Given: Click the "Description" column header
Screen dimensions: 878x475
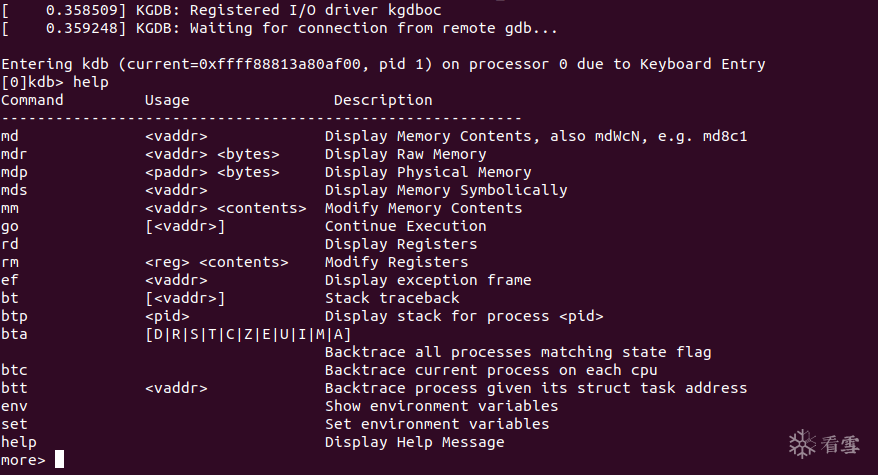Looking at the screenshot, I should pos(383,100).
